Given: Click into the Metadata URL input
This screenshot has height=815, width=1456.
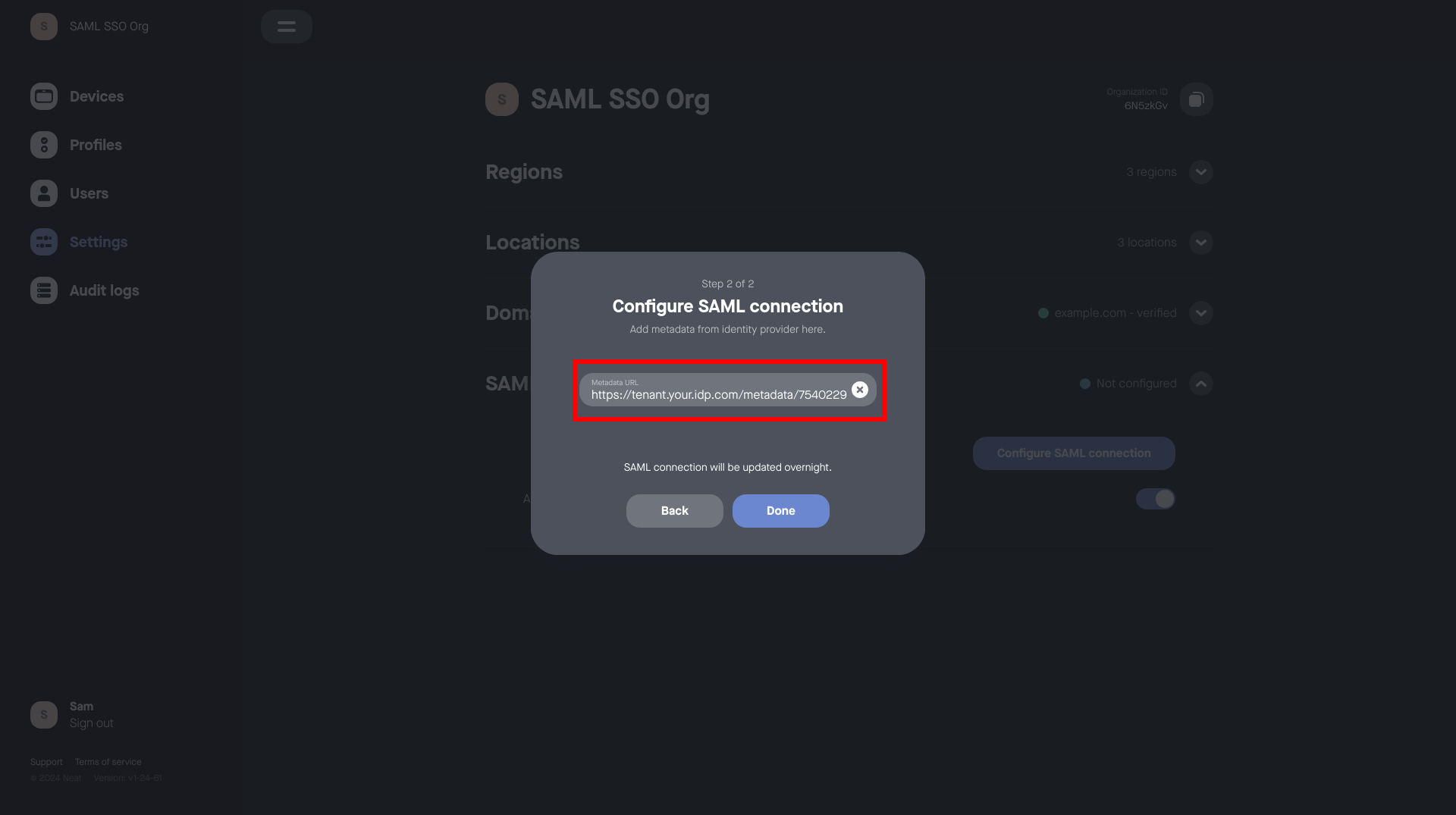Looking at the screenshot, I should pos(717,394).
